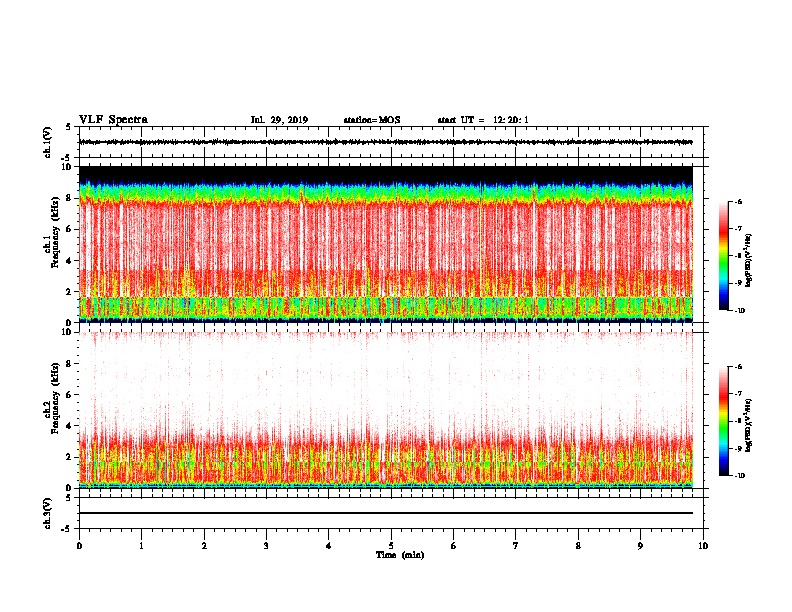Click the "ch.3(V)" waveform axis label
This screenshot has height=612, width=792.
[47, 513]
